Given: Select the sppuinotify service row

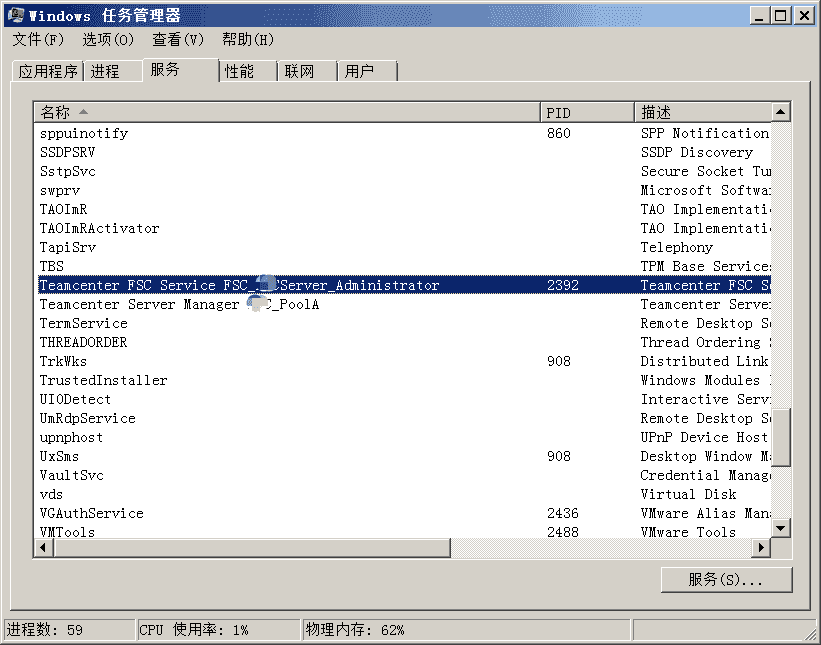Looking at the screenshot, I should [x=403, y=134].
